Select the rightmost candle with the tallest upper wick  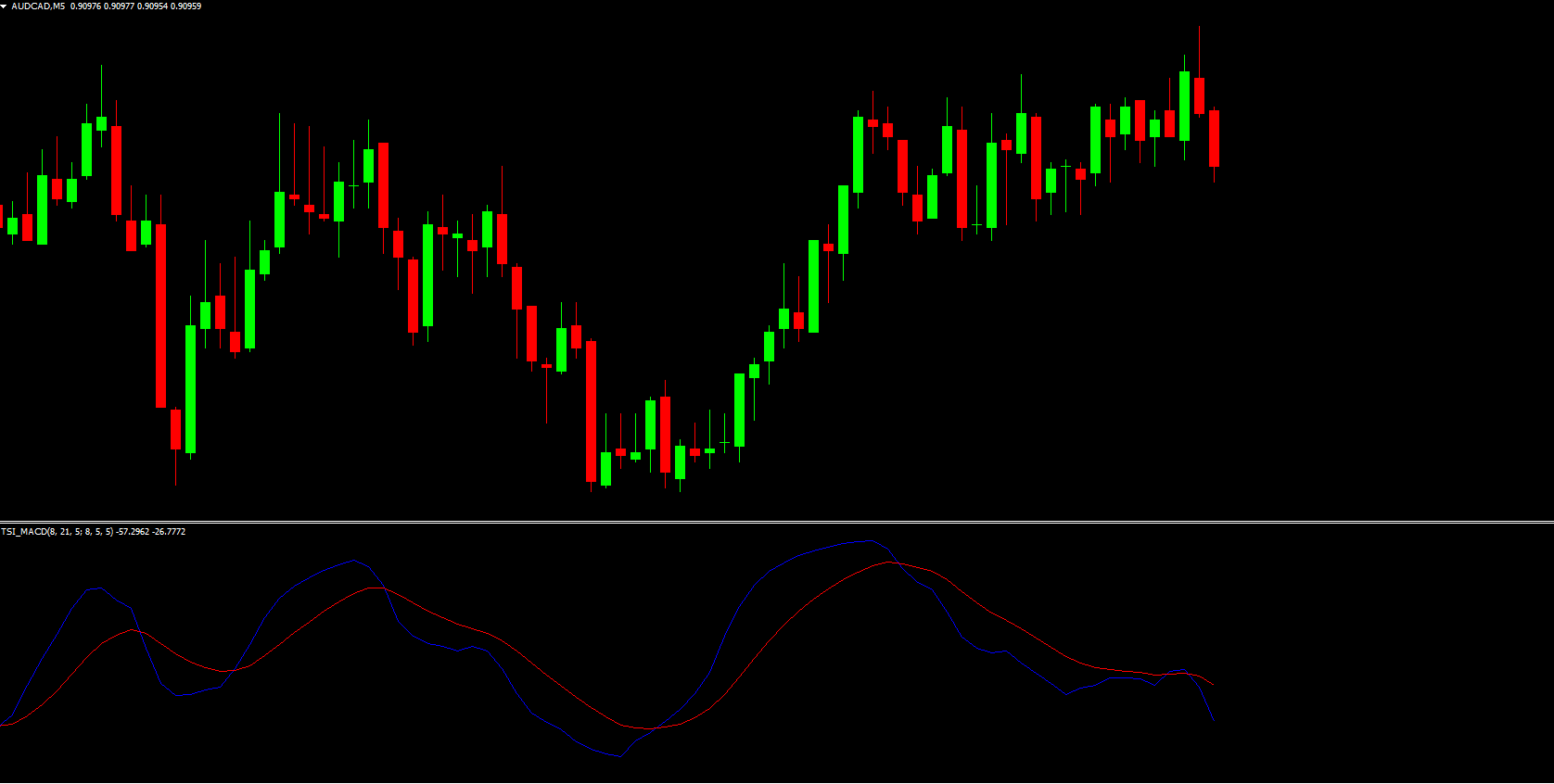point(1199,95)
